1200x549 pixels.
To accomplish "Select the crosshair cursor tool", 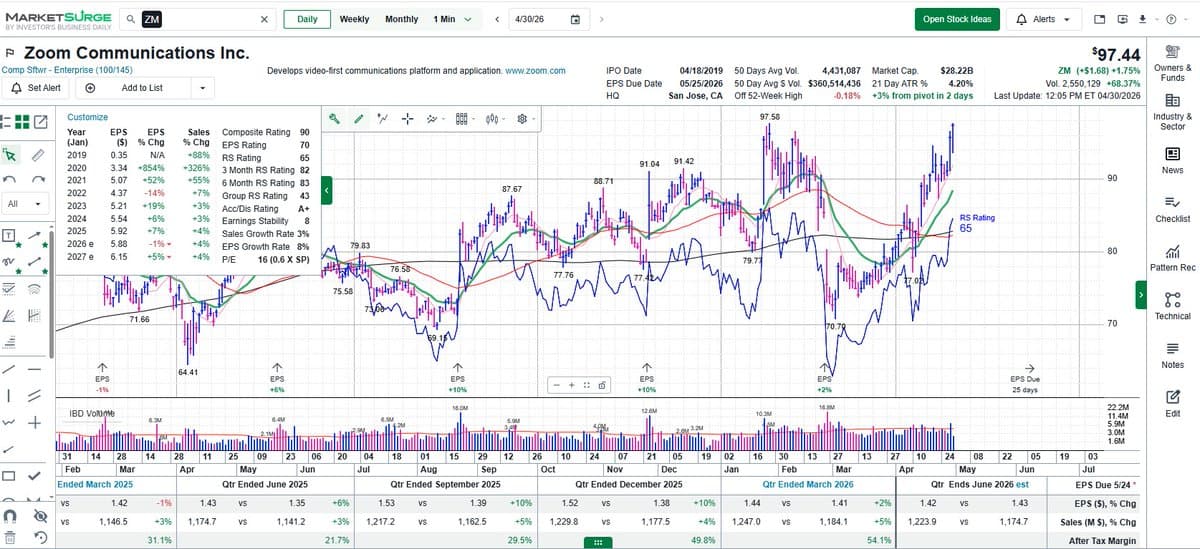I will (x=407, y=119).
